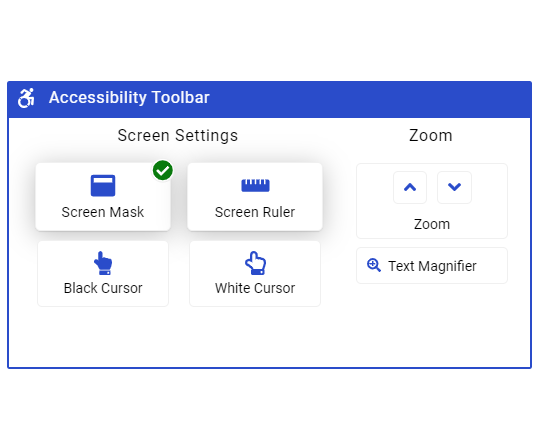
Task: Decrease zoom with the down chevron
Action: click(x=454, y=187)
